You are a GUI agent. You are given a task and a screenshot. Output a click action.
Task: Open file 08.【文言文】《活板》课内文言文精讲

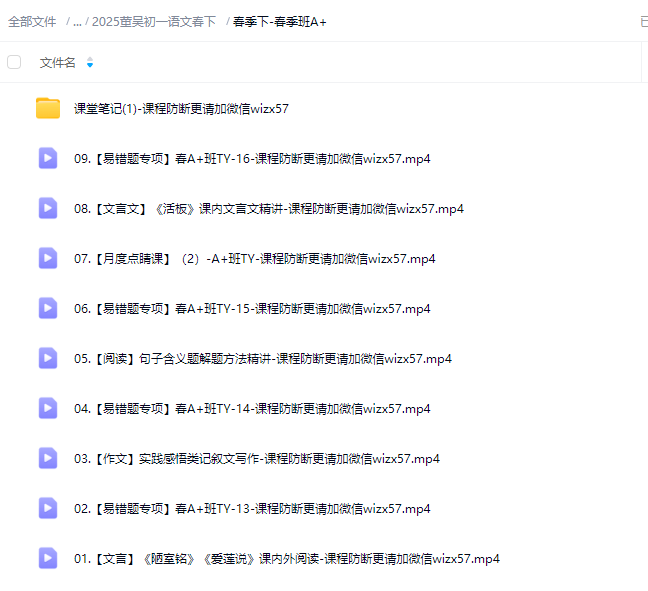tap(269, 209)
